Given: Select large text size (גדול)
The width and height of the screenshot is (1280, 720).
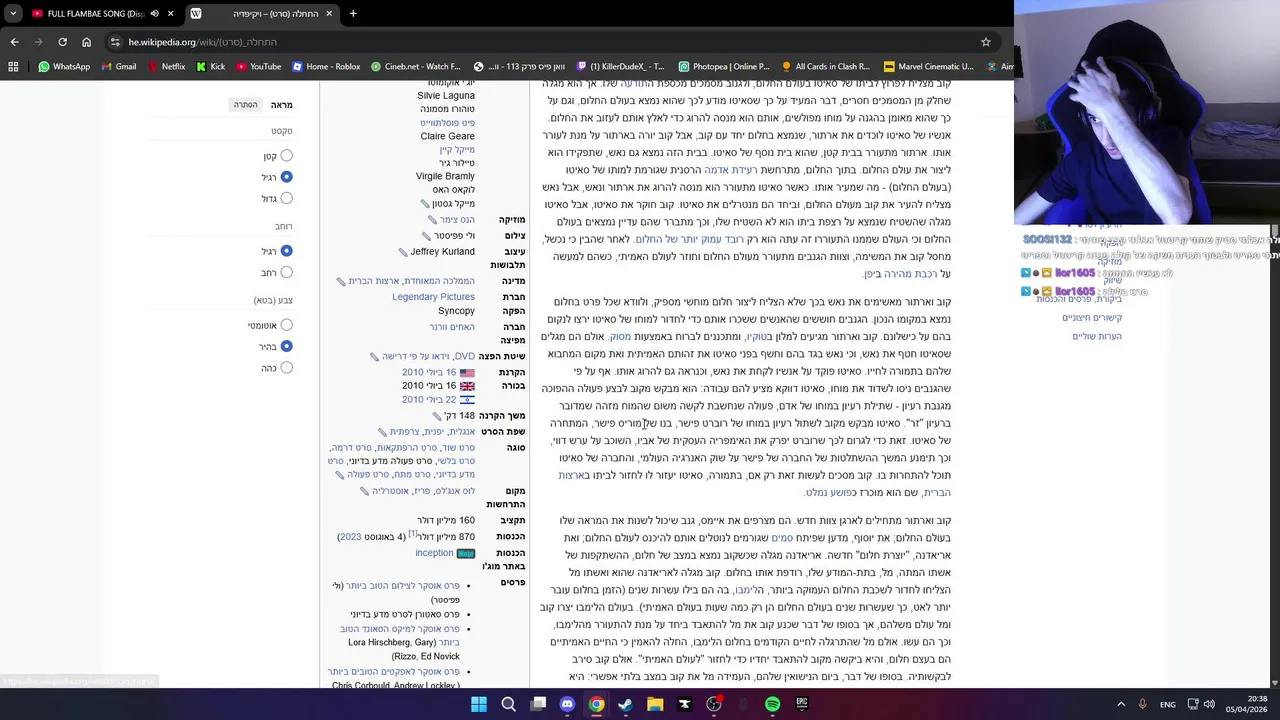Looking at the screenshot, I should [286, 198].
